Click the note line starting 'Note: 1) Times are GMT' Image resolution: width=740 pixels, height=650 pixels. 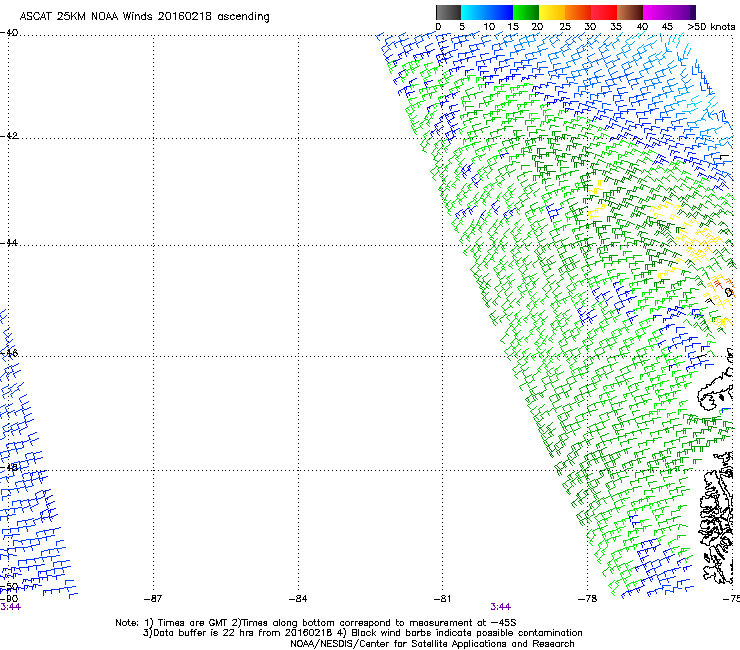point(316,623)
